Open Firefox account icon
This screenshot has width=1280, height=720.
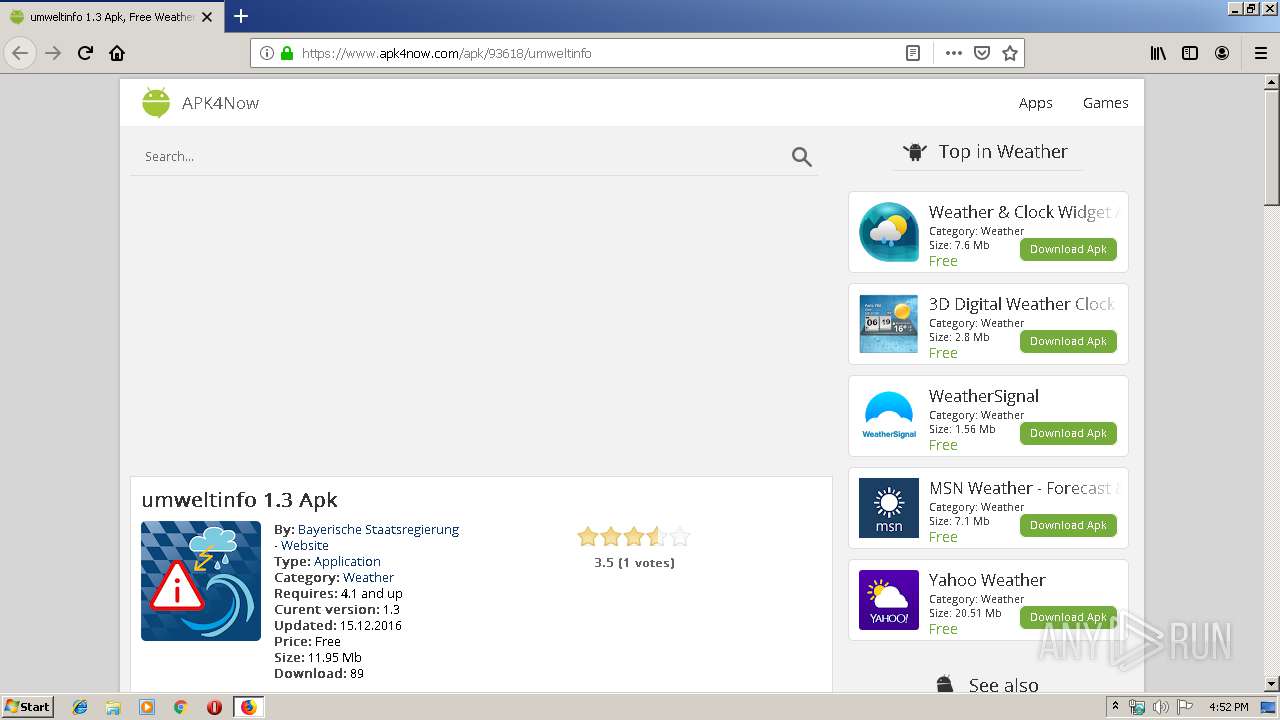click(1222, 53)
